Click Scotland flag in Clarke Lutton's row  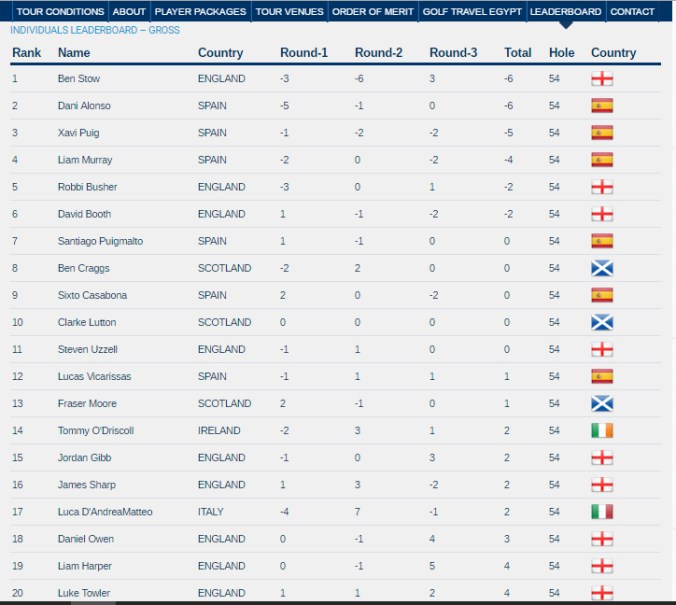[x=601, y=322]
